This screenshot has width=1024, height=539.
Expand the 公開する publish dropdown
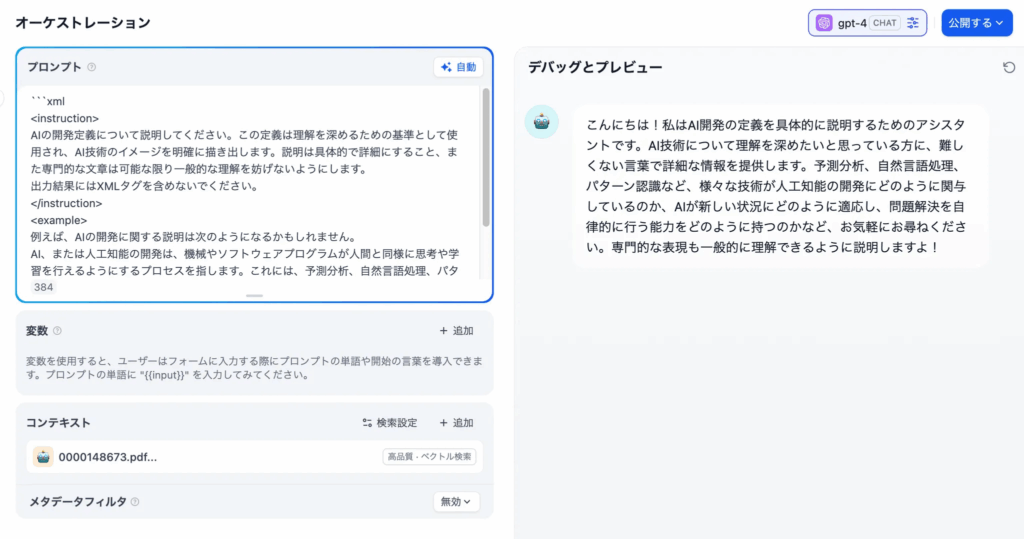point(976,23)
